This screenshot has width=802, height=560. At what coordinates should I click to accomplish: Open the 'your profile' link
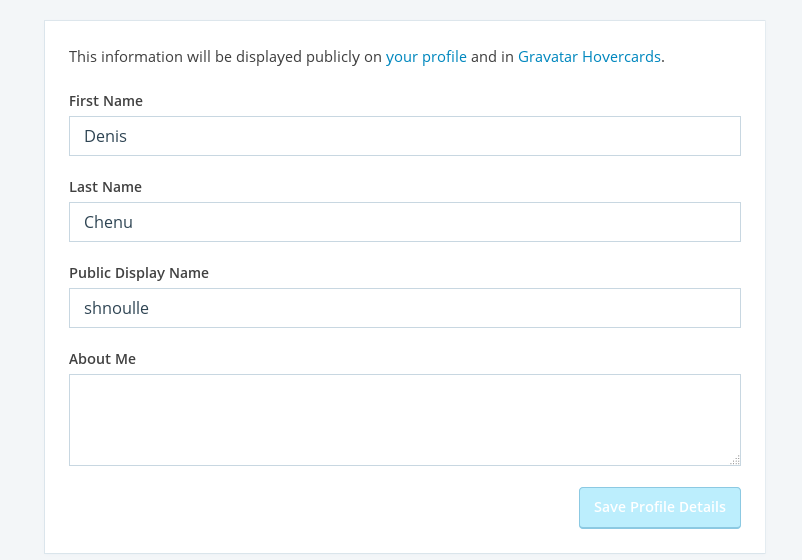click(426, 57)
